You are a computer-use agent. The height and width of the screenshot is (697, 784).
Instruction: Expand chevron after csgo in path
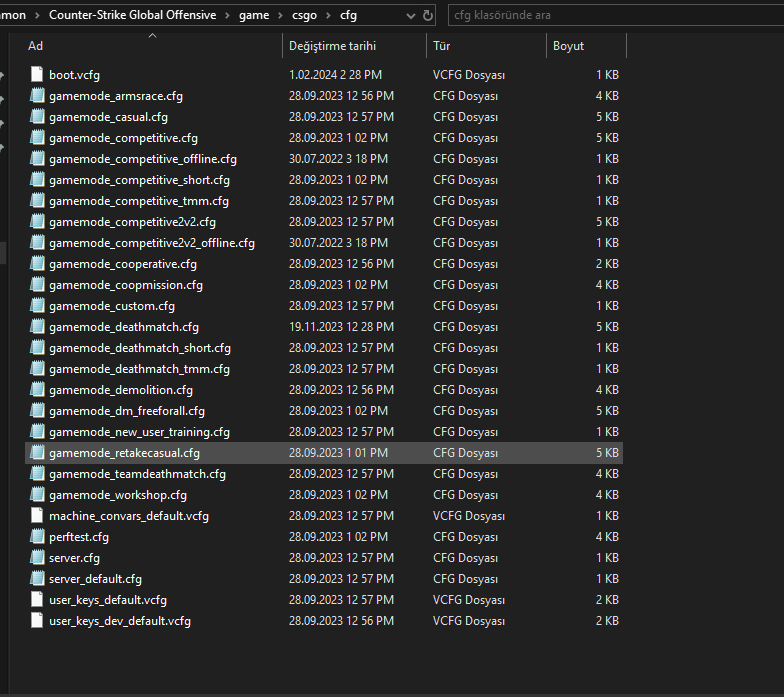click(328, 16)
